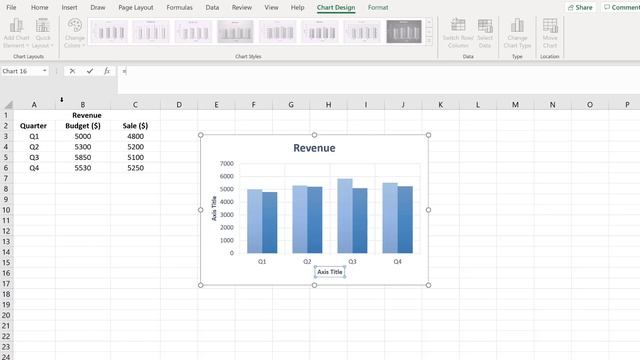Open the Change Colors palette
The height and width of the screenshot is (360, 640).
click(75, 33)
